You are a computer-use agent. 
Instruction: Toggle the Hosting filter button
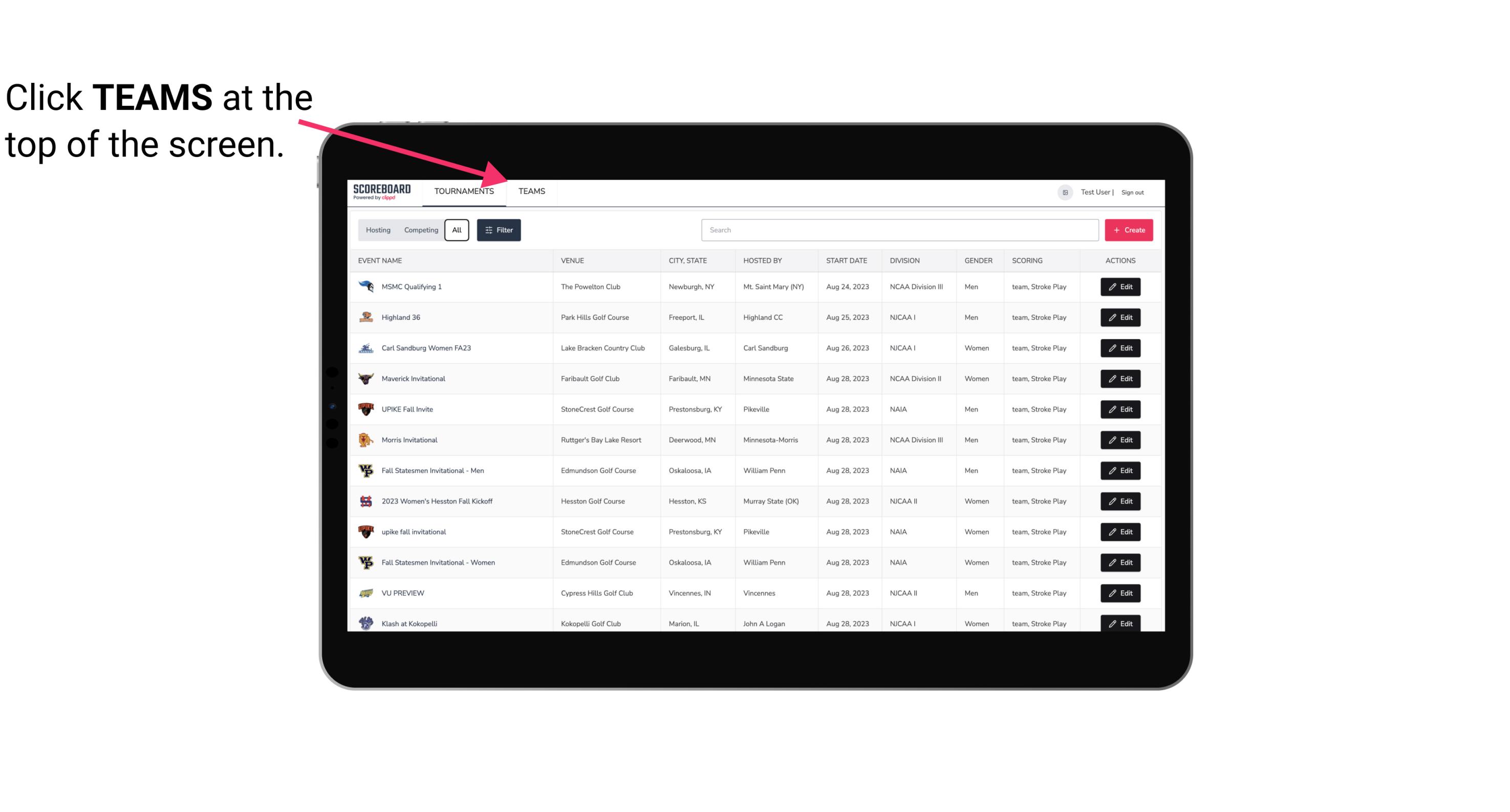coord(377,229)
